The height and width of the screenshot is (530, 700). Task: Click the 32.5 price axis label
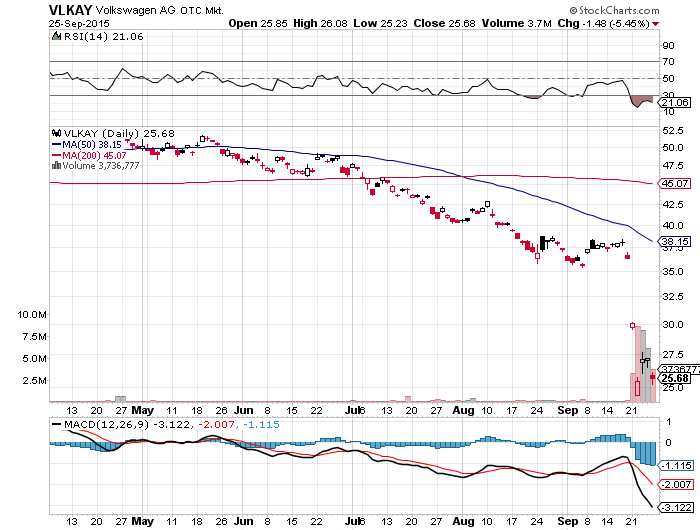click(673, 296)
